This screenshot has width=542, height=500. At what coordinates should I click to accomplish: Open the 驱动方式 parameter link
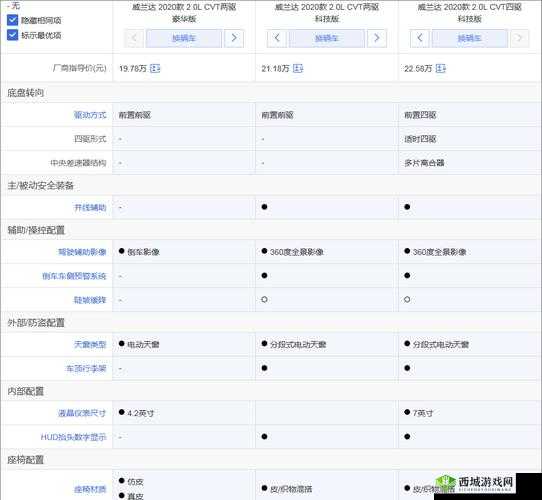click(90, 115)
